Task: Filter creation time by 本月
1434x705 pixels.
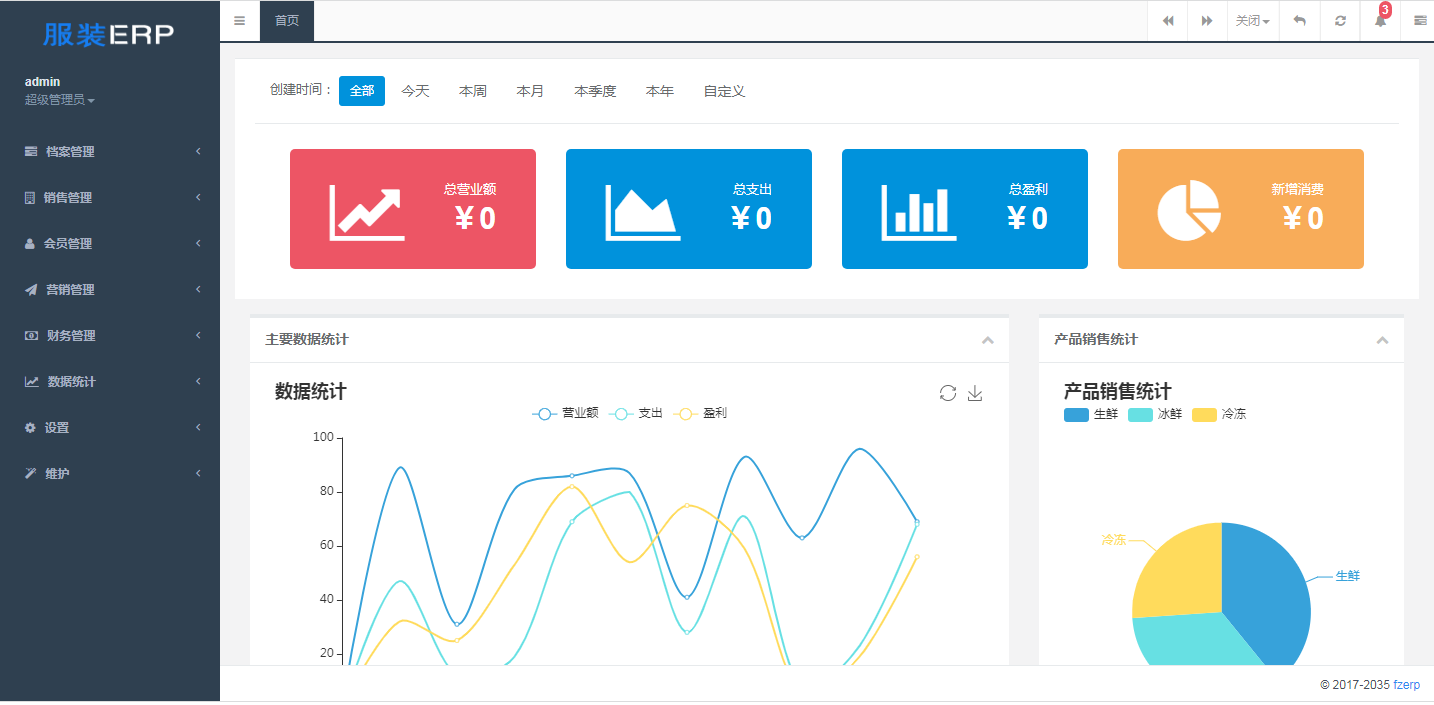Action: 530,91
